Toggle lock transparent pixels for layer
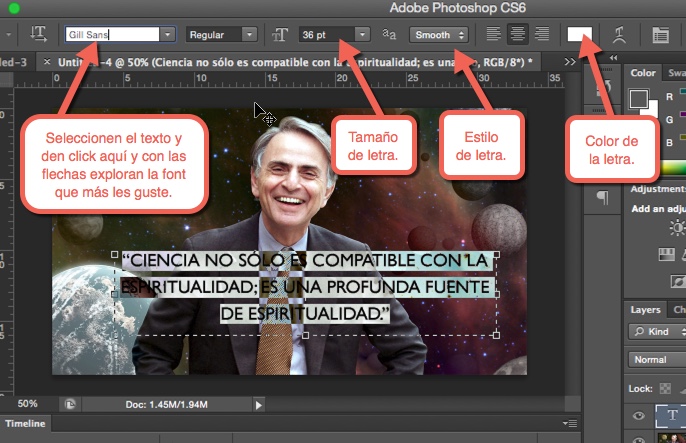The width and height of the screenshot is (686, 443). click(667, 387)
